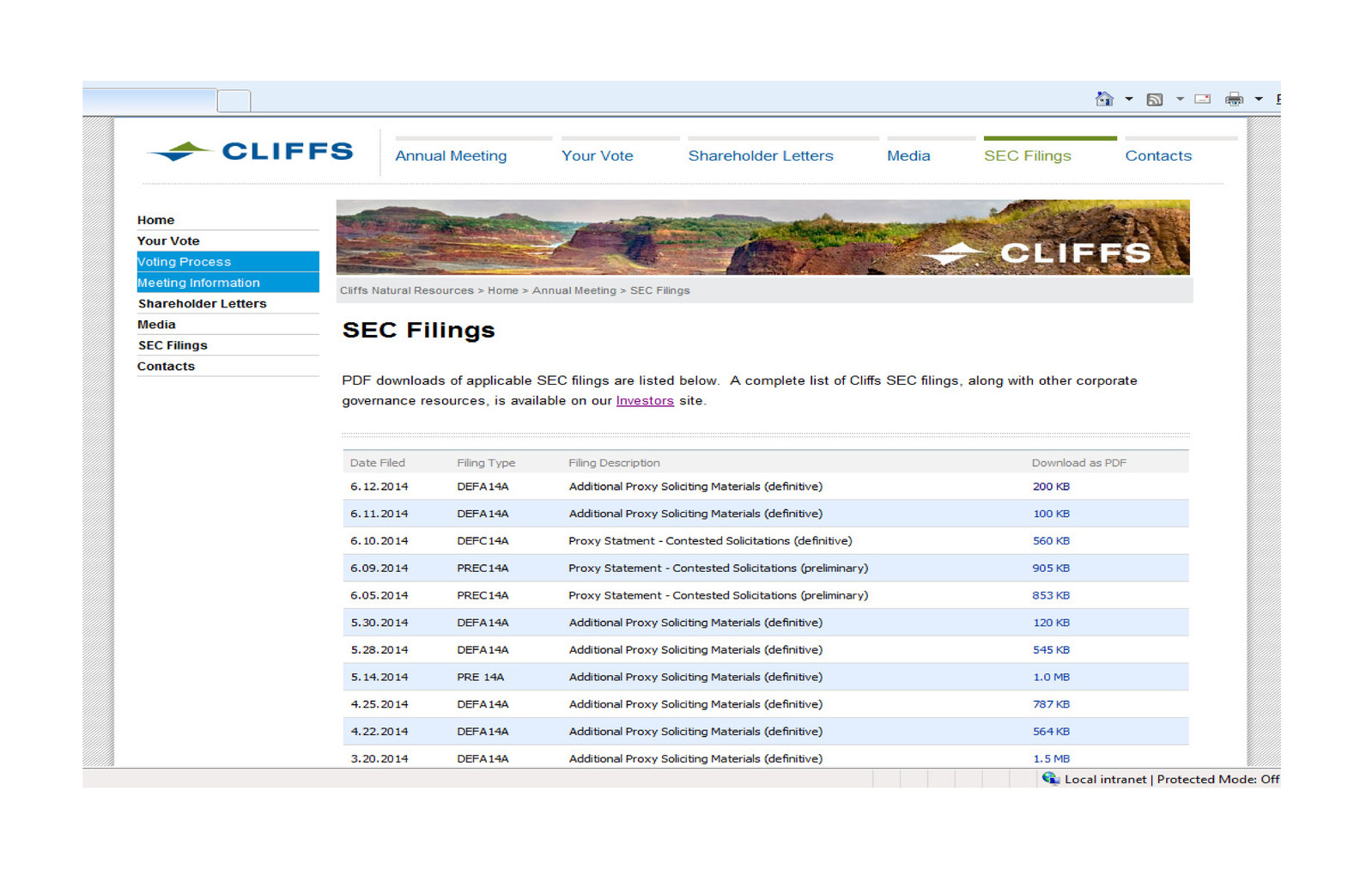Image resolution: width=1372 pixels, height=888 pixels.
Task: Click the security zone globe icon
Action: tap(1050, 778)
